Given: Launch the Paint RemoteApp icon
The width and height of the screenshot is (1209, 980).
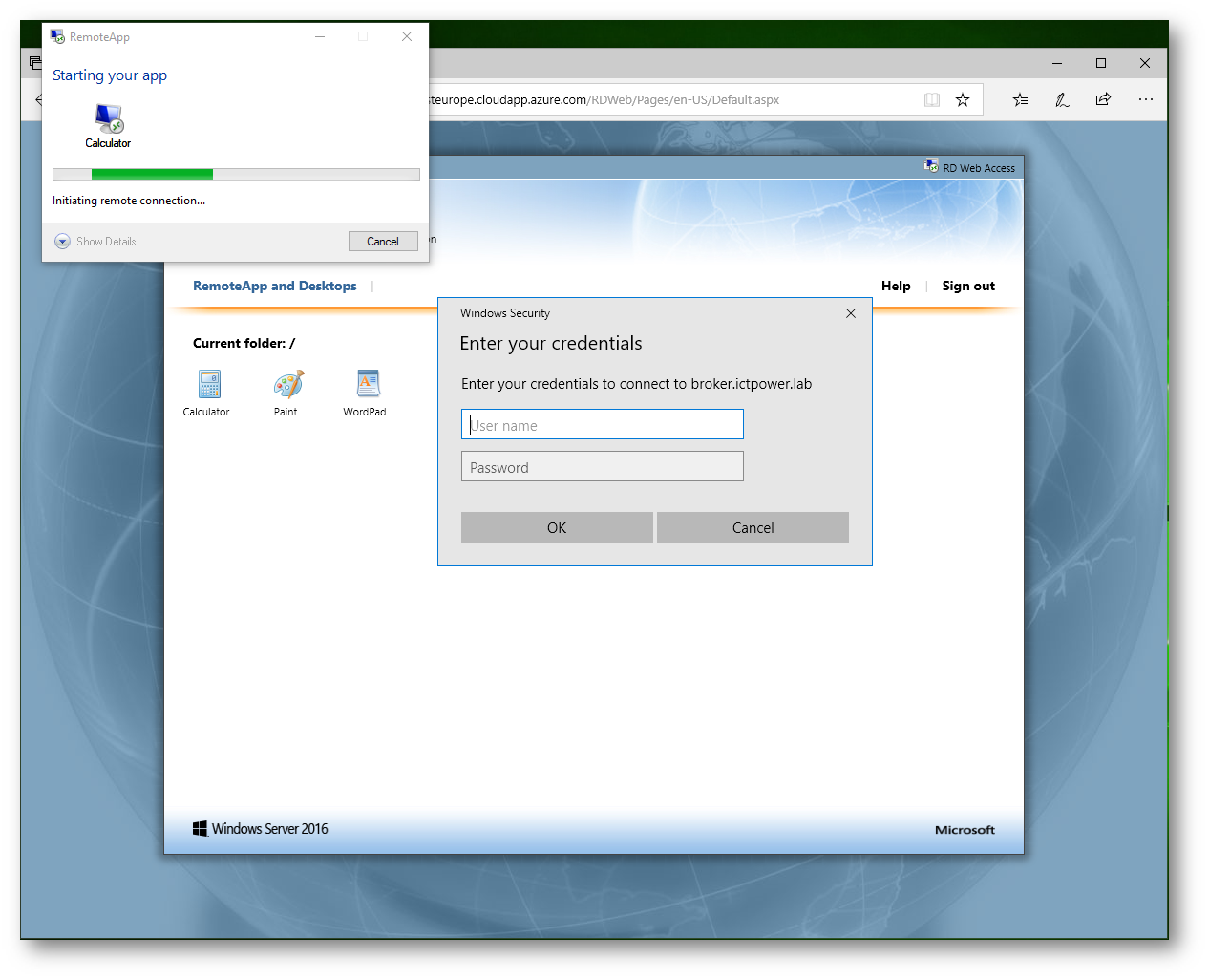Looking at the screenshot, I should [288, 384].
